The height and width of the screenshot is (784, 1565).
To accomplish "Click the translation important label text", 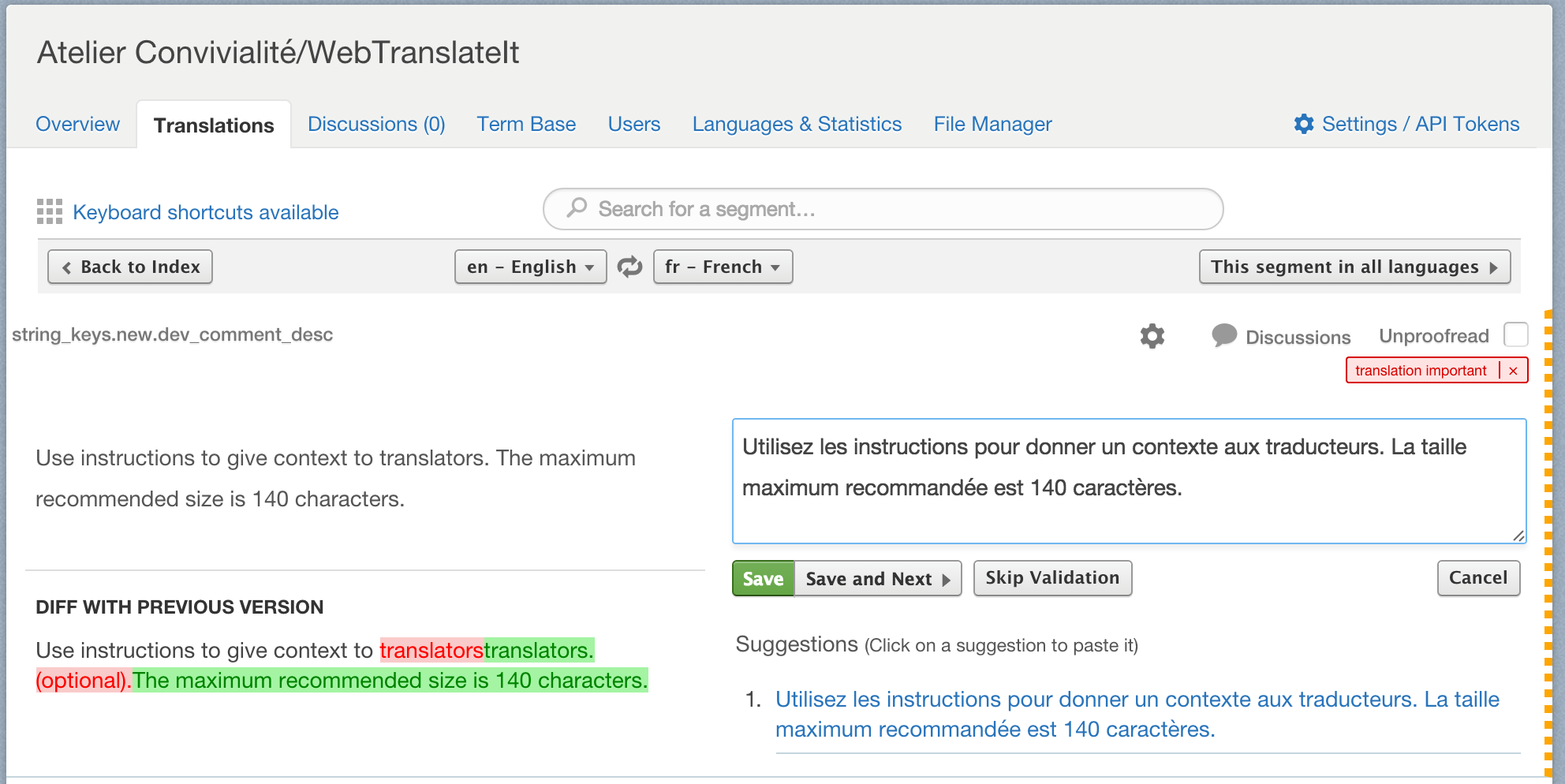I will pos(1421,371).
